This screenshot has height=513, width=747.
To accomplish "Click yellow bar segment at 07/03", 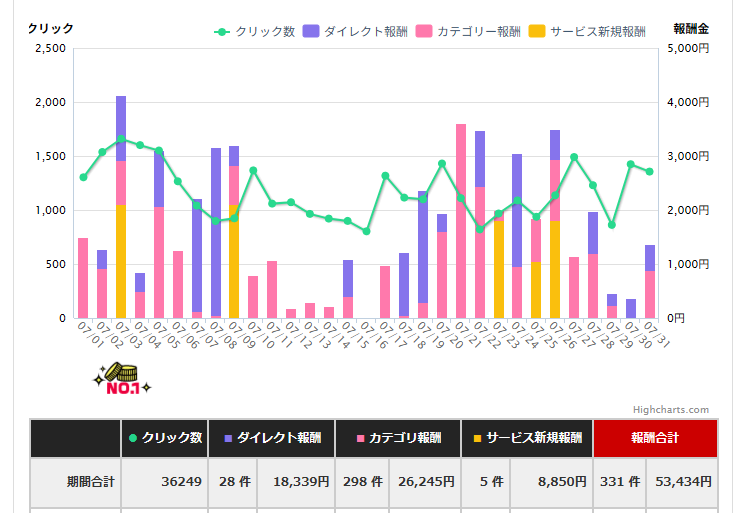I will [x=121, y=262].
